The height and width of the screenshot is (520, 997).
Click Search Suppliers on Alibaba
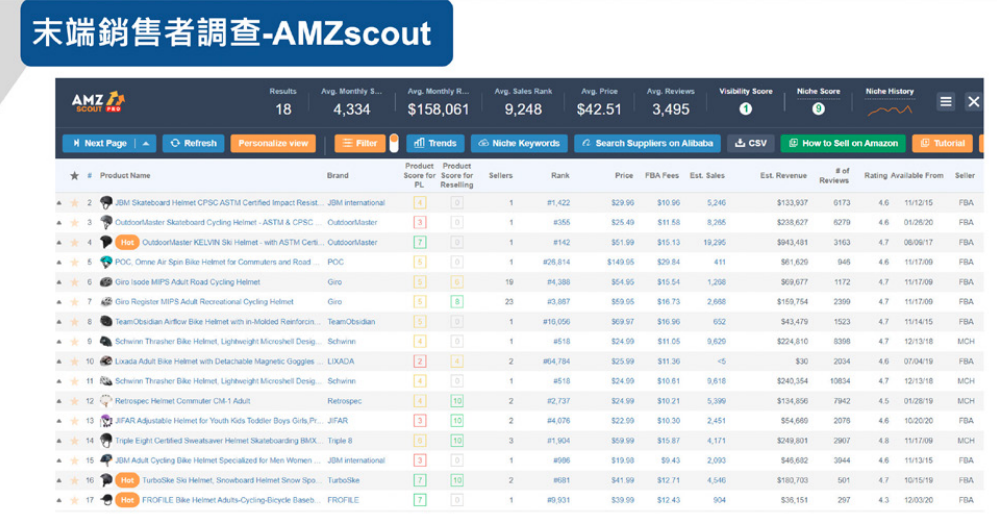[647, 143]
